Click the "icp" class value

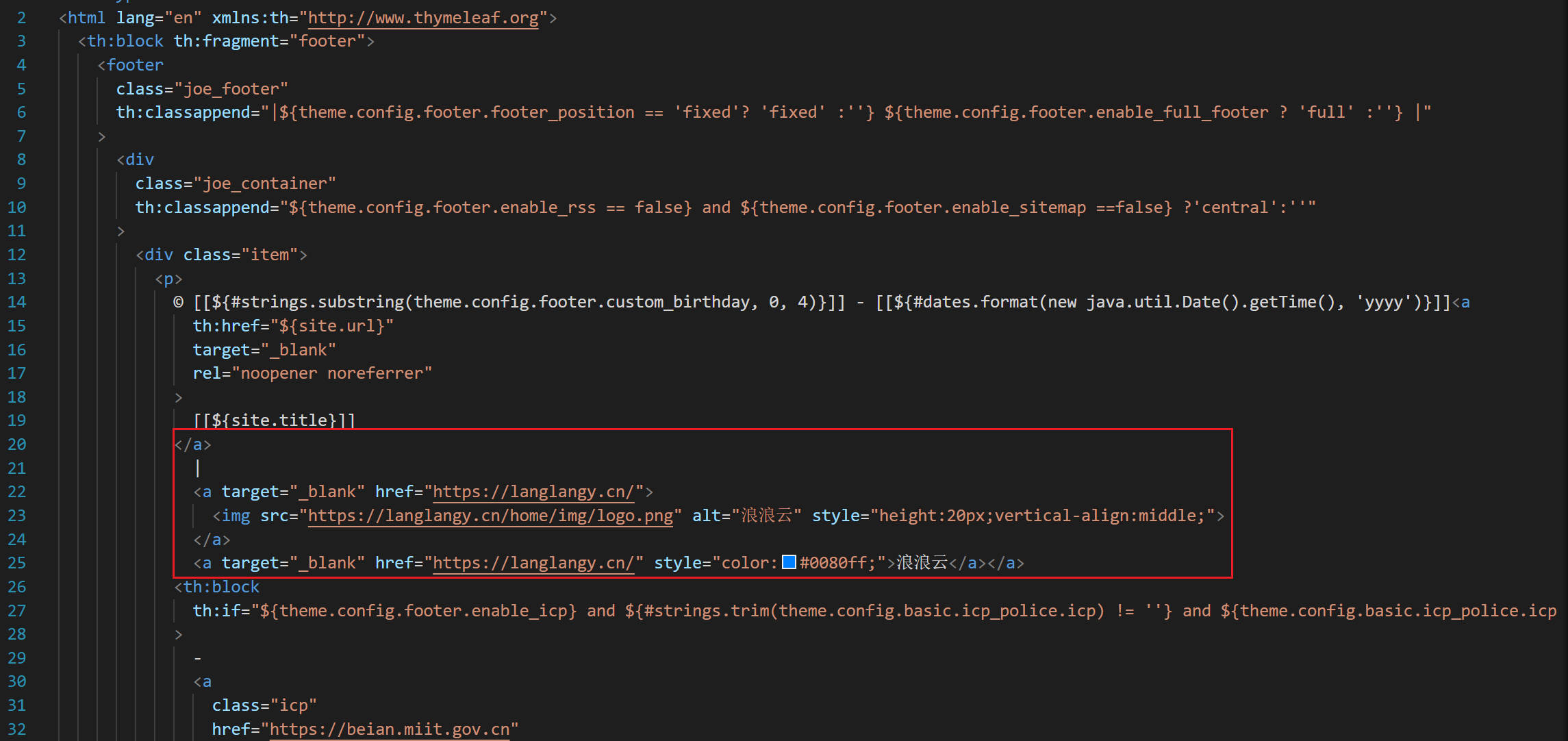point(294,705)
